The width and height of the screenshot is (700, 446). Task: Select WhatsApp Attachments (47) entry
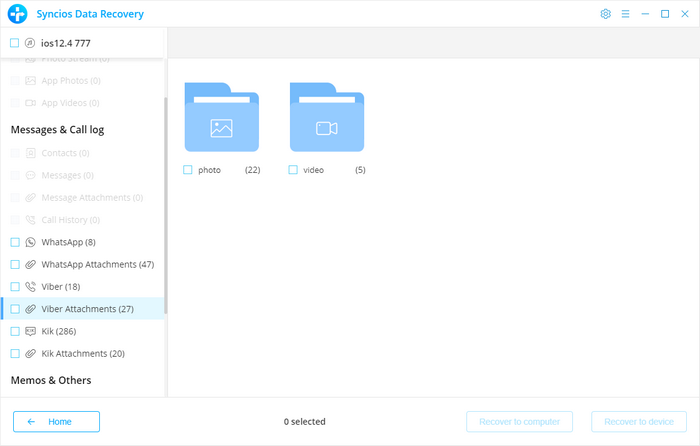(97, 264)
